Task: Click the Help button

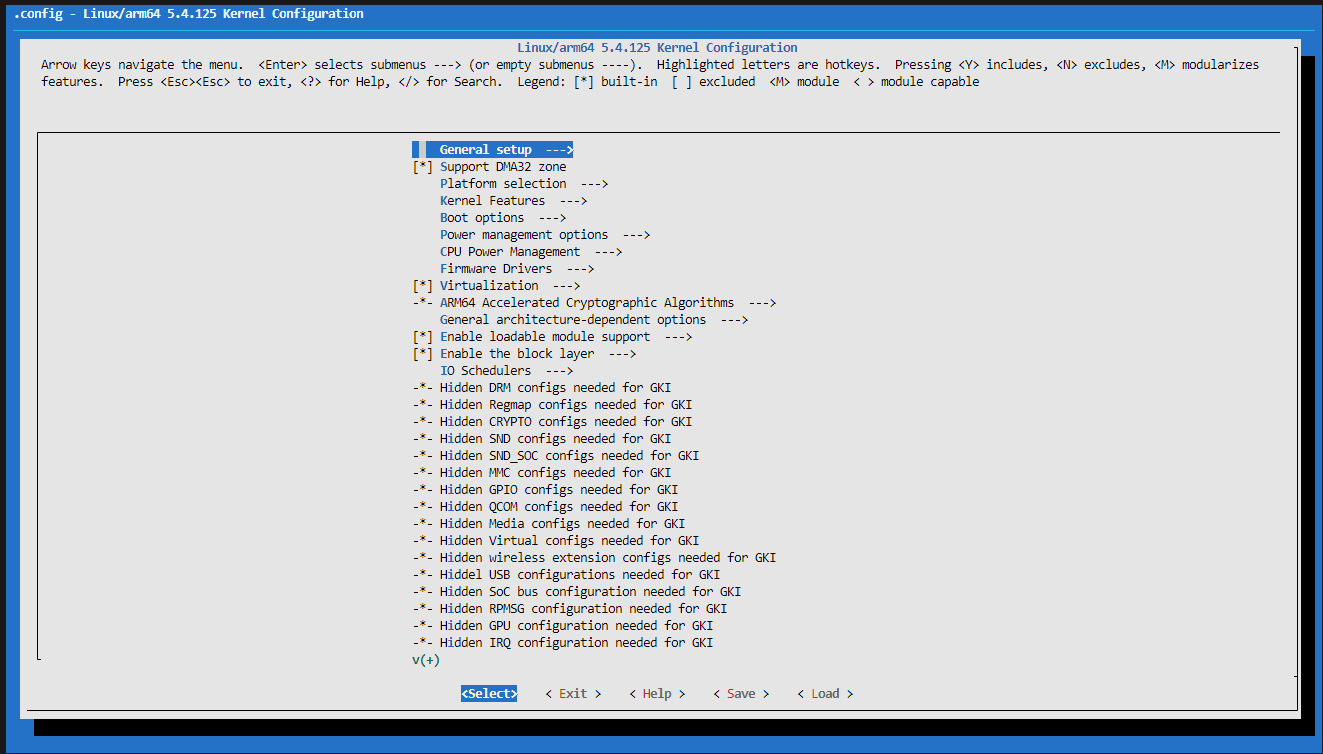Action: [657, 694]
